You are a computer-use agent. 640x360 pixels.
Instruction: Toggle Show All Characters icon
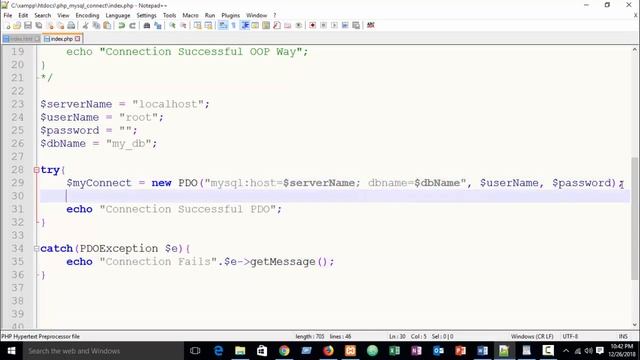[x=233, y=25]
